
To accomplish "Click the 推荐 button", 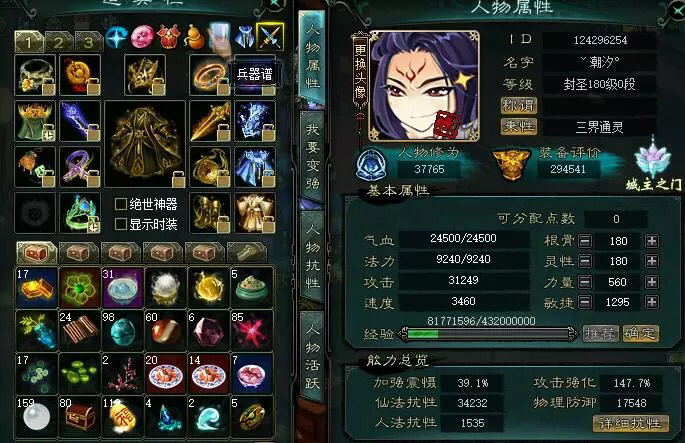I will [x=600, y=334].
